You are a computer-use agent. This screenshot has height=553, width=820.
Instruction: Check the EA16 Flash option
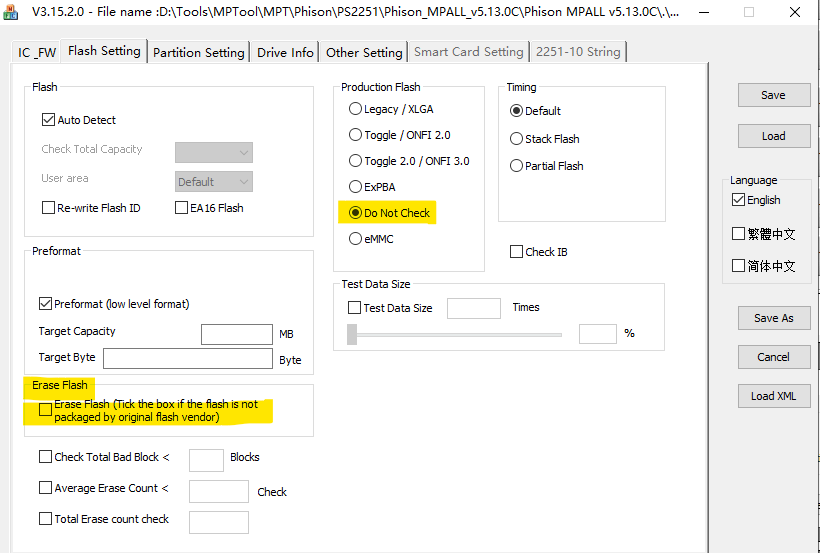point(182,208)
